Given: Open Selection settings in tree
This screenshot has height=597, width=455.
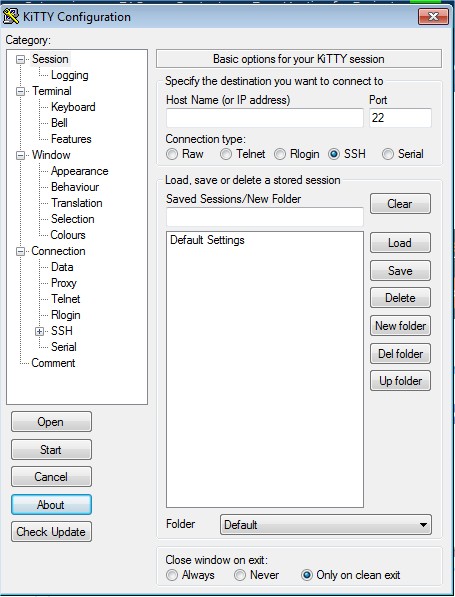Looking at the screenshot, I should coord(73,219).
